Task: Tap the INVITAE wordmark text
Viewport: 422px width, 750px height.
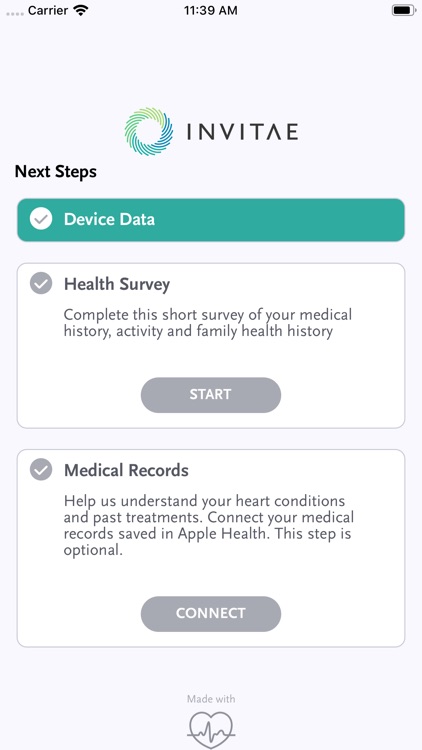Action: [243, 132]
